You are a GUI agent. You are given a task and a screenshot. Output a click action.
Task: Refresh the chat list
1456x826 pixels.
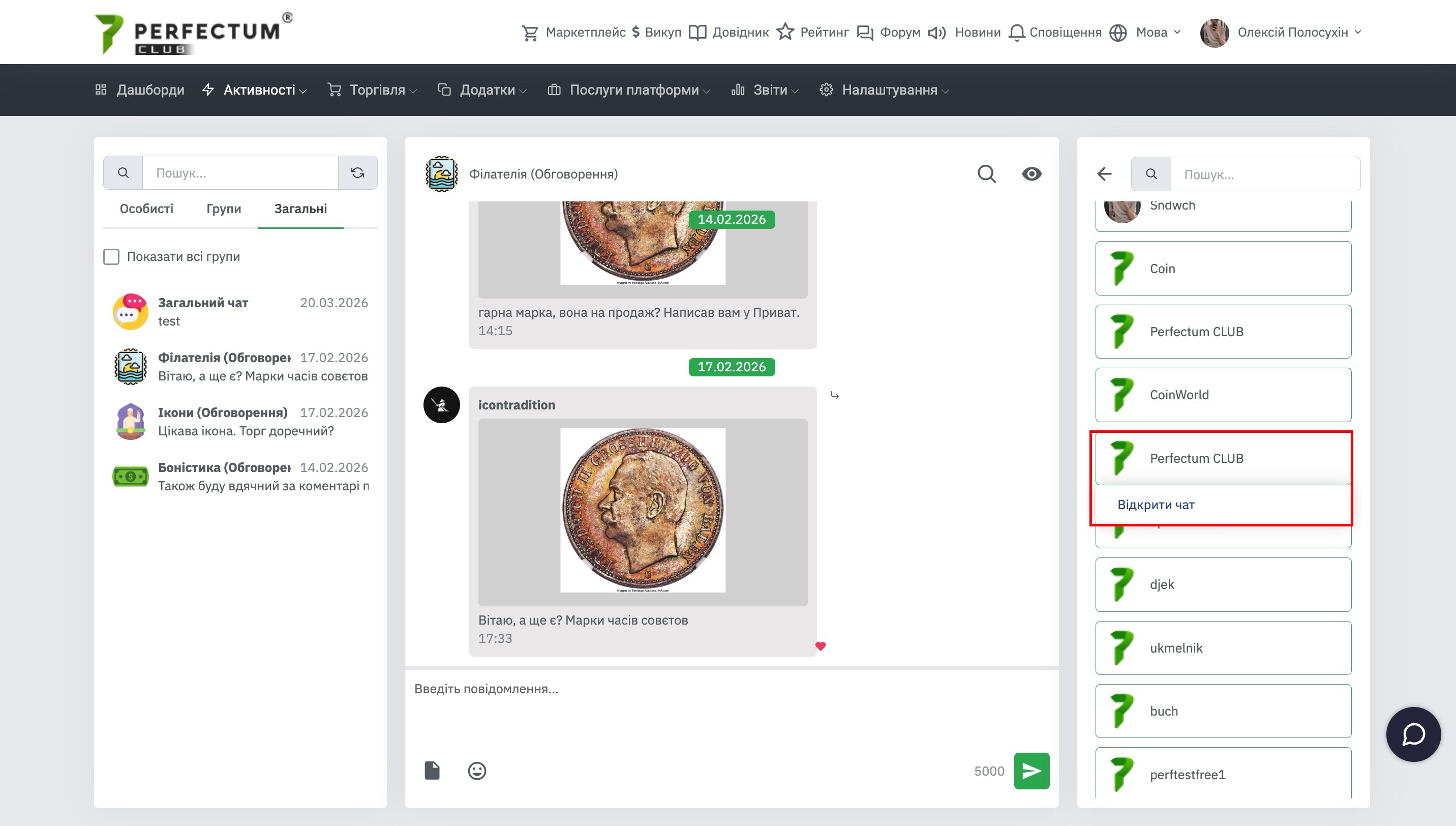(x=357, y=172)
